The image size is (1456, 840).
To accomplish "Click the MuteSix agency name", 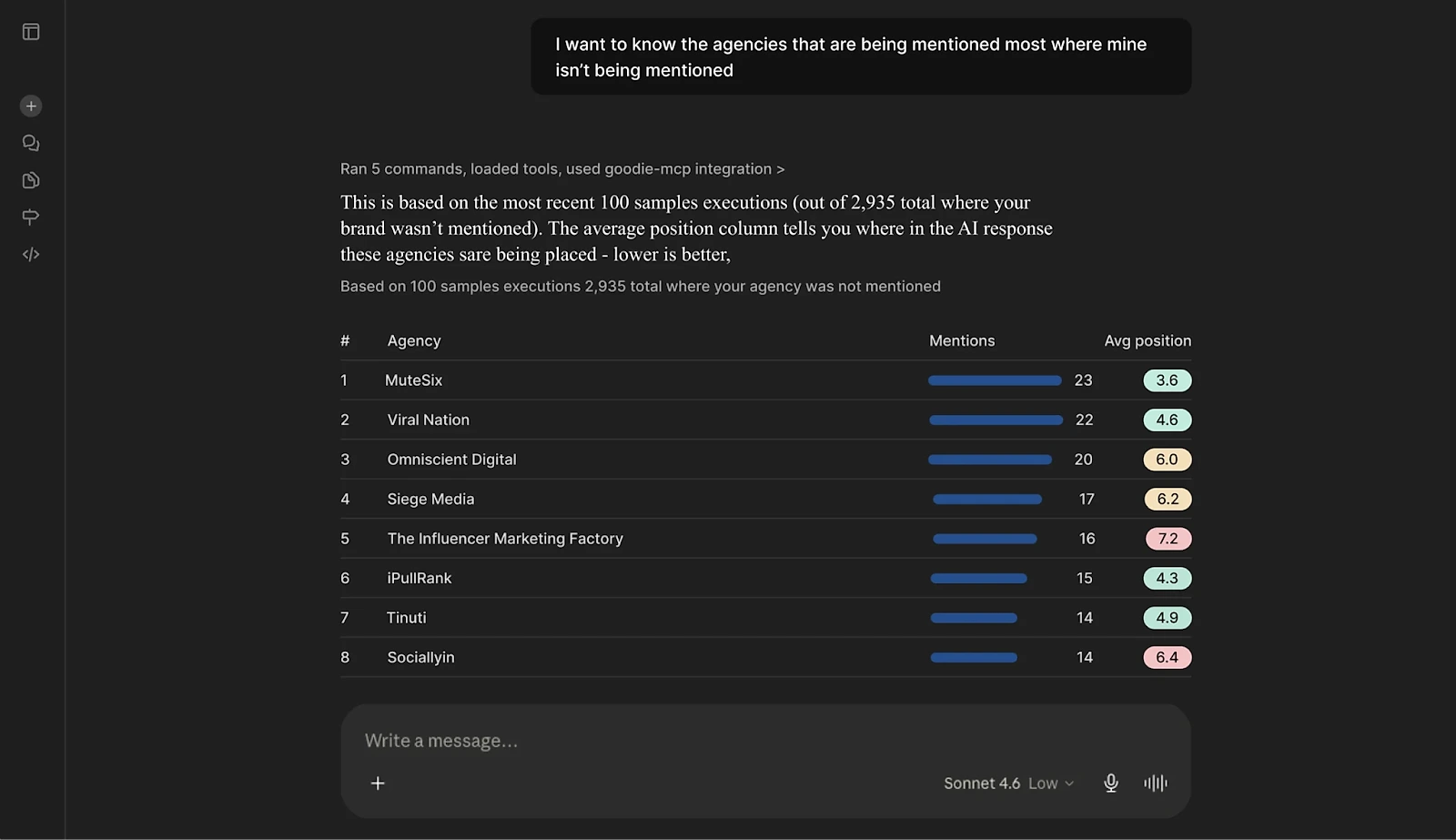I will [413, 380].
